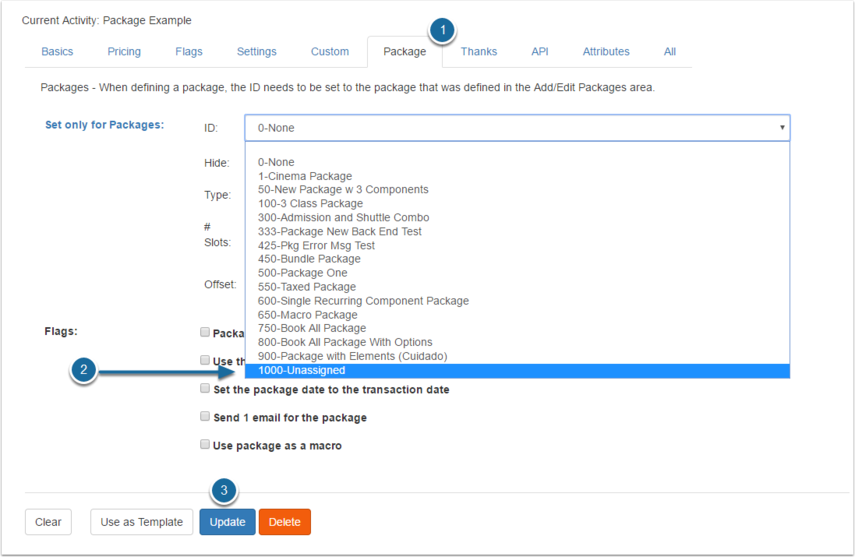Select 100-3 Class Package option
Screen dimensions: 855x557
pos(517,203)
